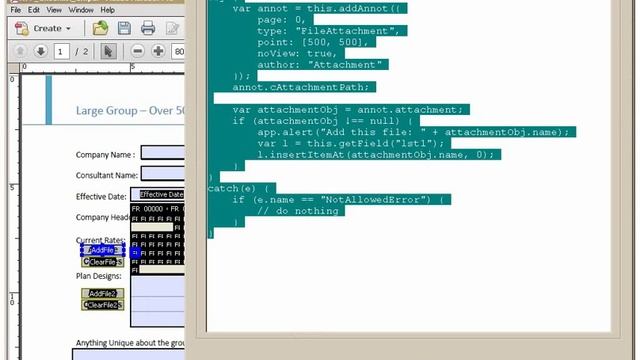The height and width of the screenshot is (360, 640).
Task: Click the code line 'var attachmentObj = annot.attachment;'
Action: point(348,109)
